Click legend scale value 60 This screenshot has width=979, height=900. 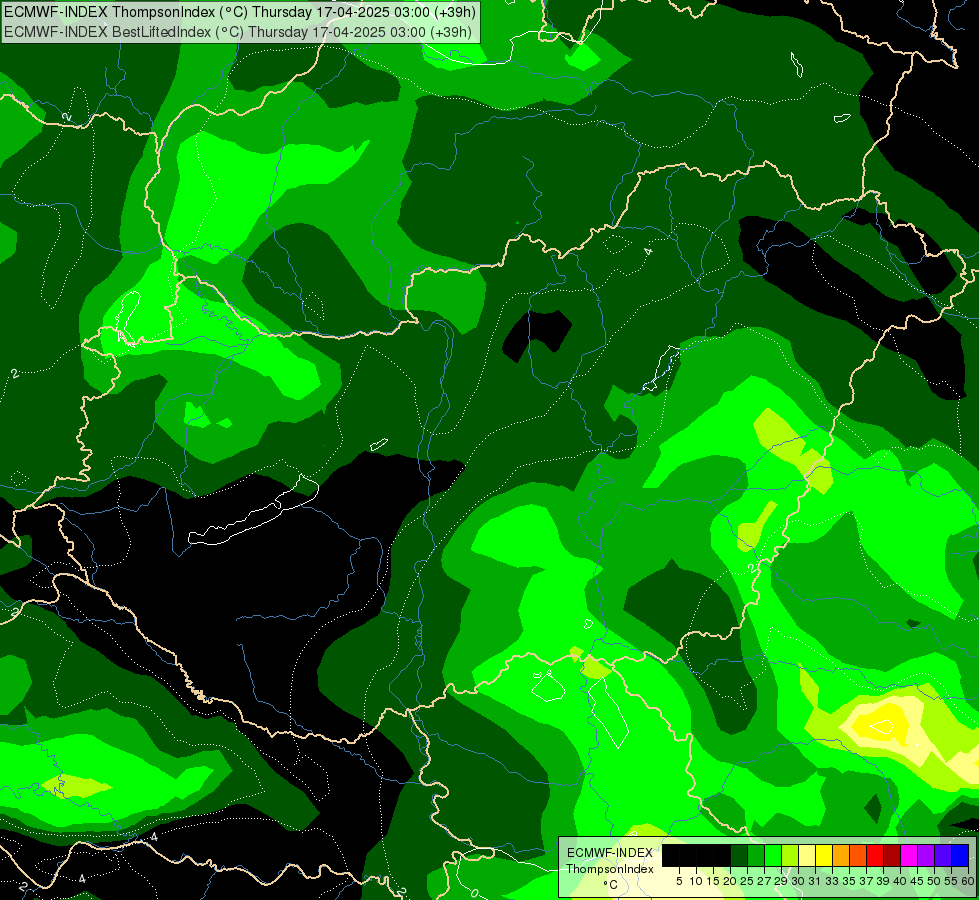[x=968, y=881]
